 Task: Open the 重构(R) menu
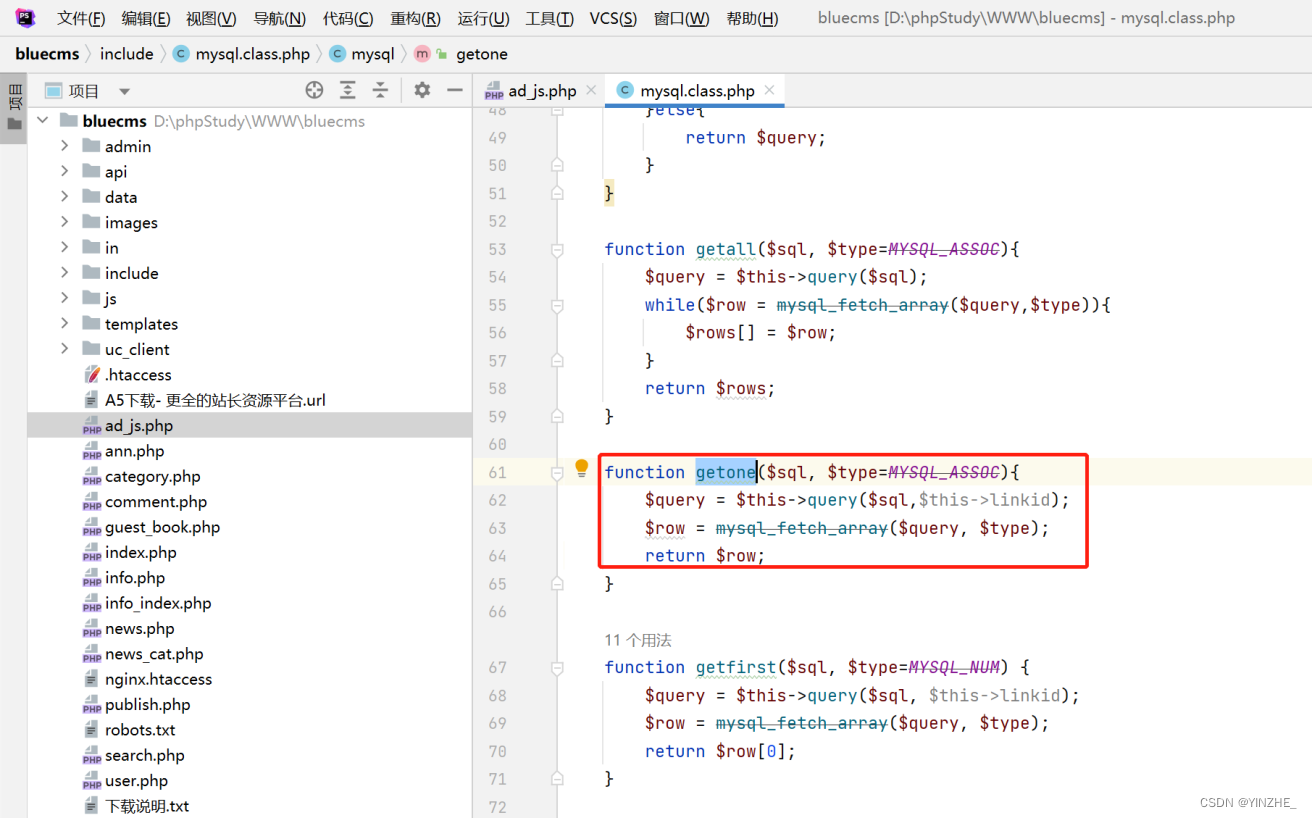point(415,18)
